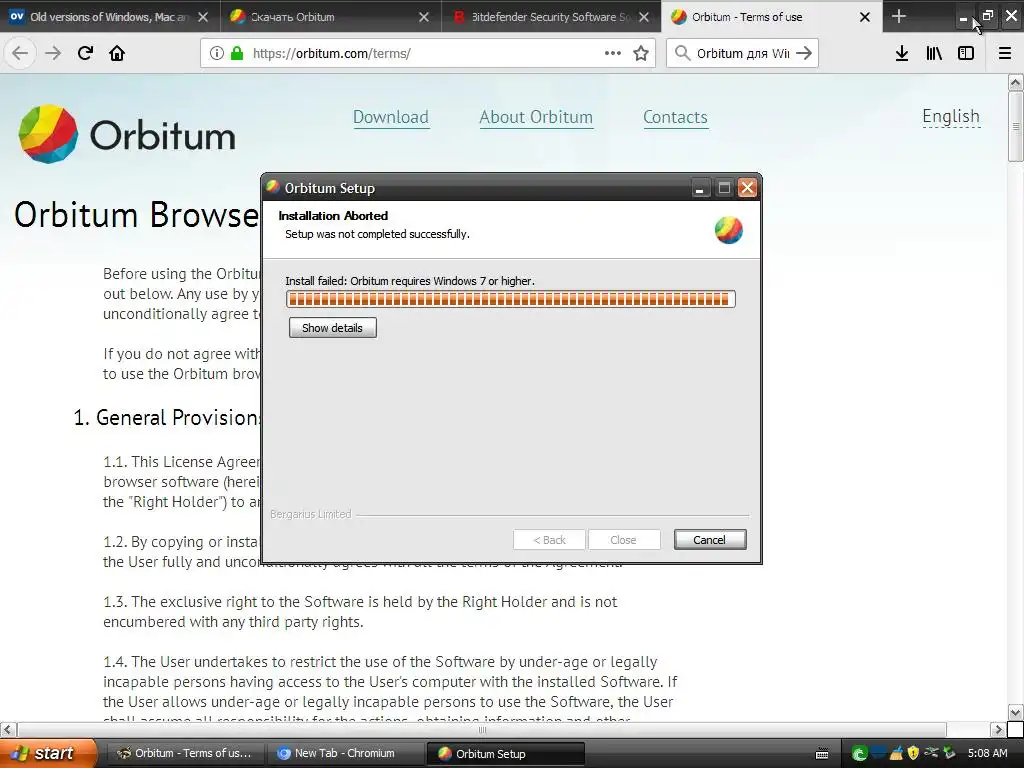Click the '1.3. The exclusive right' paragraph
This screenshot has height=768, width=1024.
click(360, 612)
